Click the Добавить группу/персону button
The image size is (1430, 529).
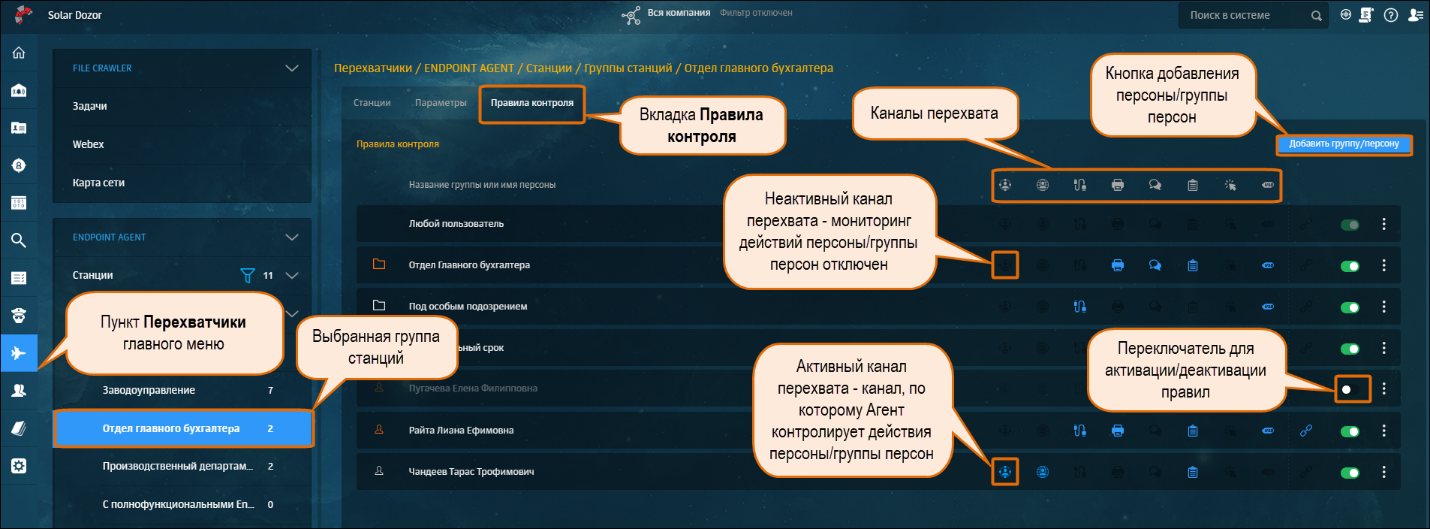[1345, 144]
